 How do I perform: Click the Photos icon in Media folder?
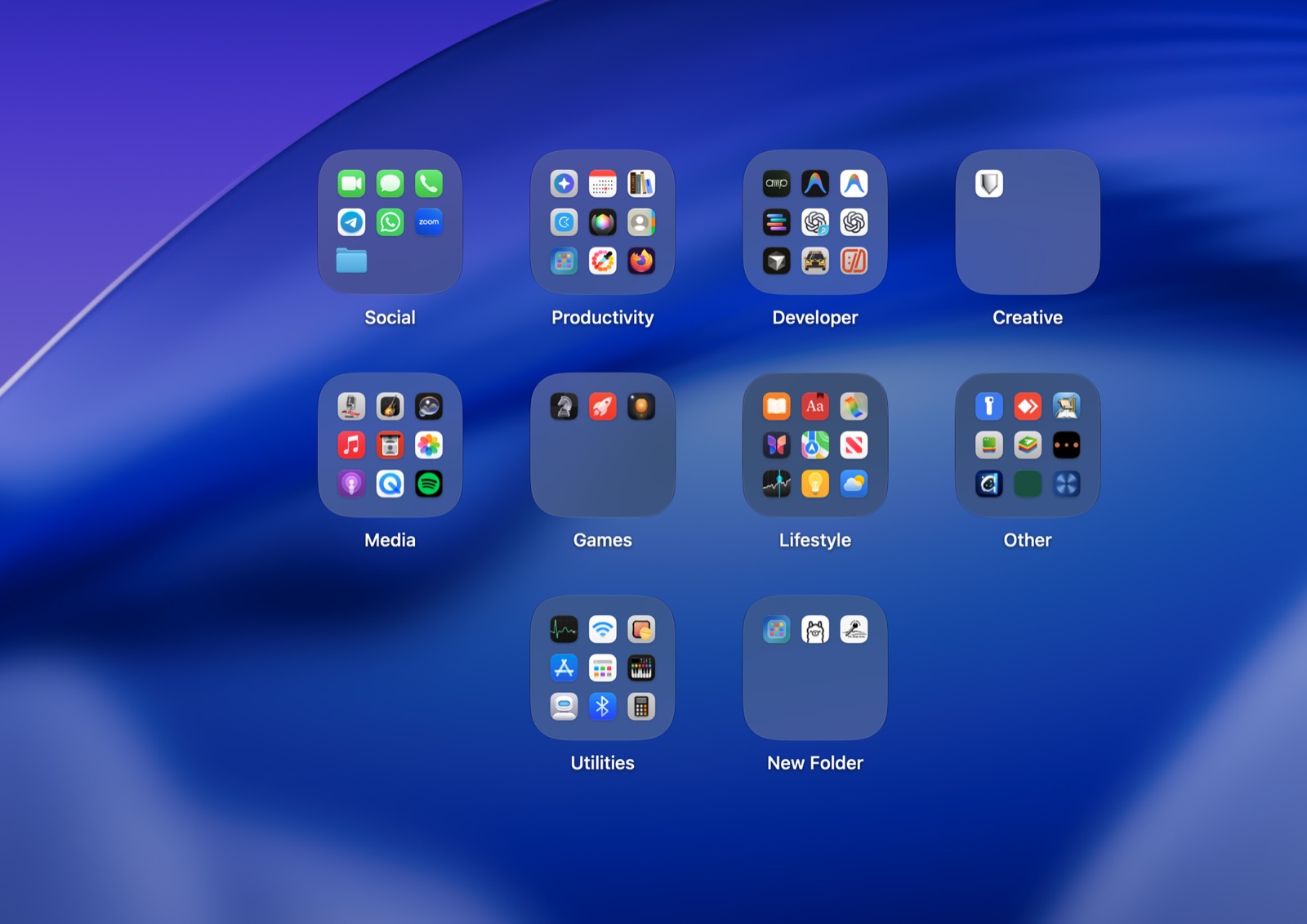click(429, 445)
